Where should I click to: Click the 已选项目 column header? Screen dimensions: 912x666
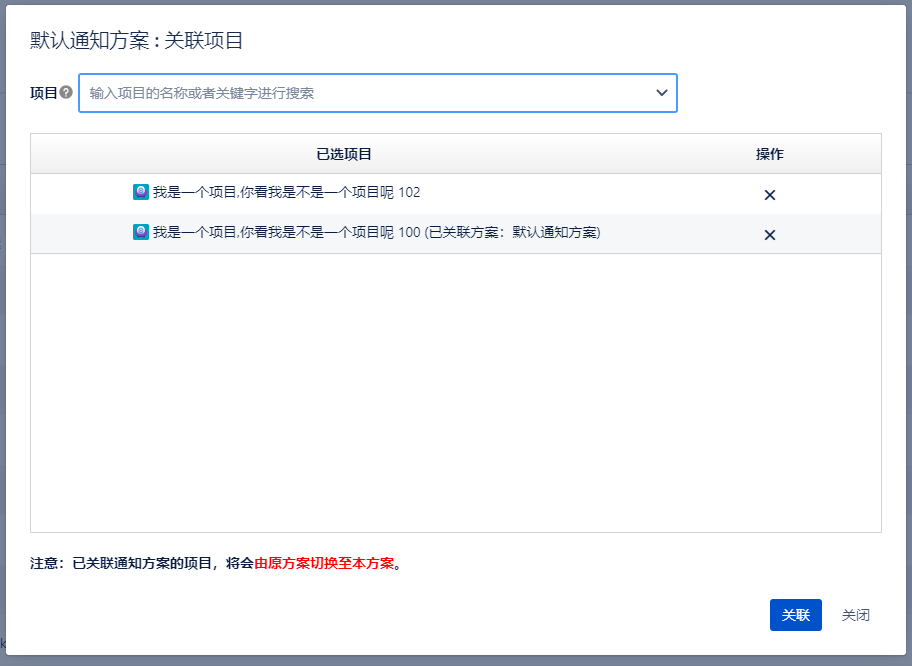tap(344, 154)
